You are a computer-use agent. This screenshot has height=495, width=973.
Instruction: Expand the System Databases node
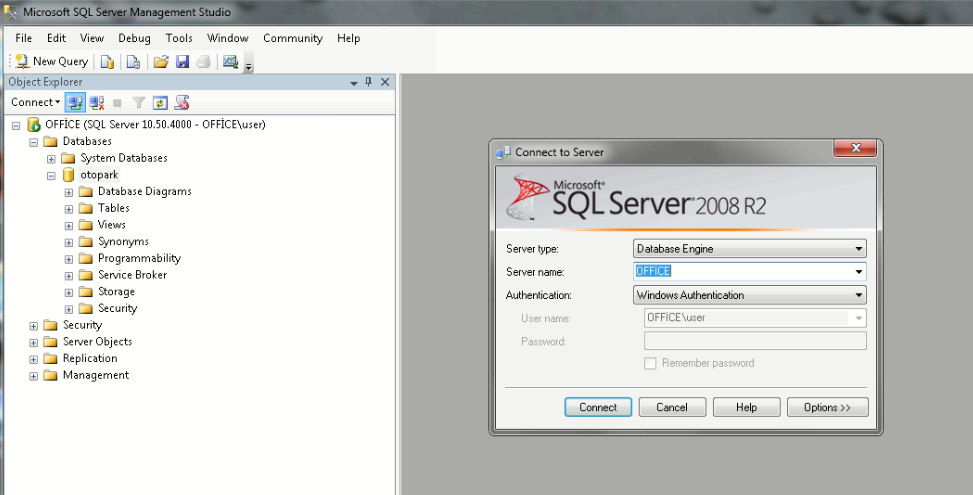[x=51, y=158]
